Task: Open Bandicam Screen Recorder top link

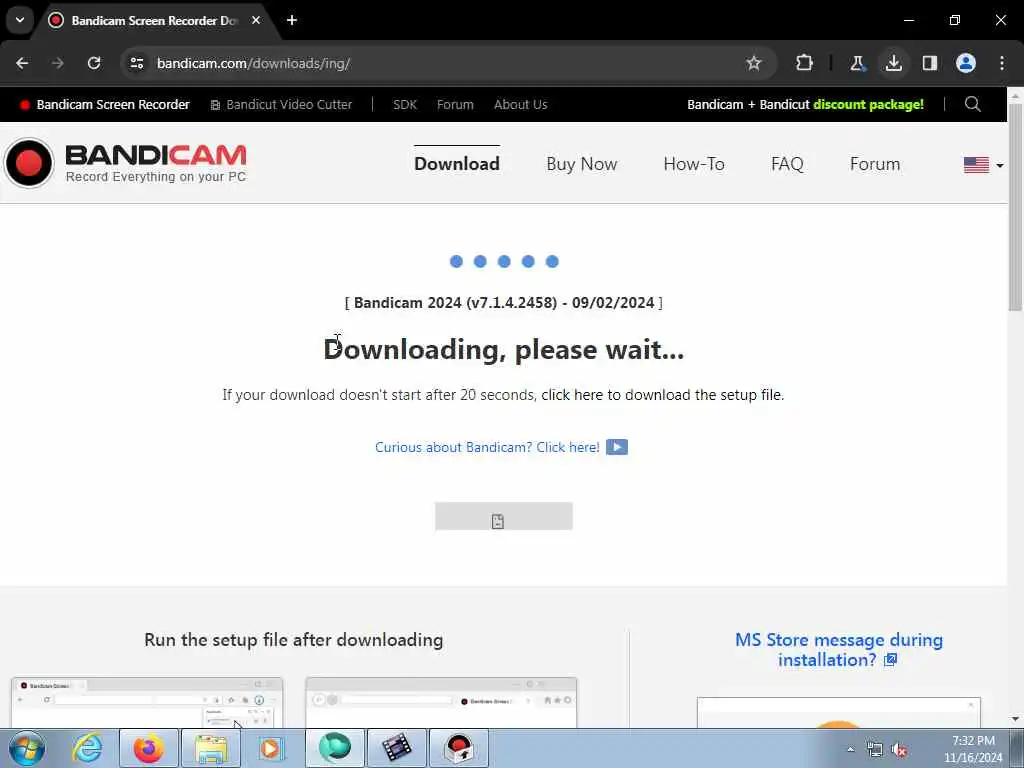Action: pos(105,104)
